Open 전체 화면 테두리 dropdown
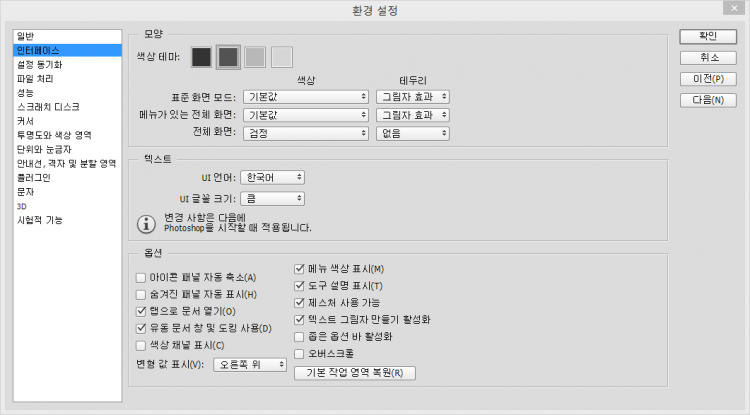The height and width of the screenshot is (415, 750). point(412,133)
